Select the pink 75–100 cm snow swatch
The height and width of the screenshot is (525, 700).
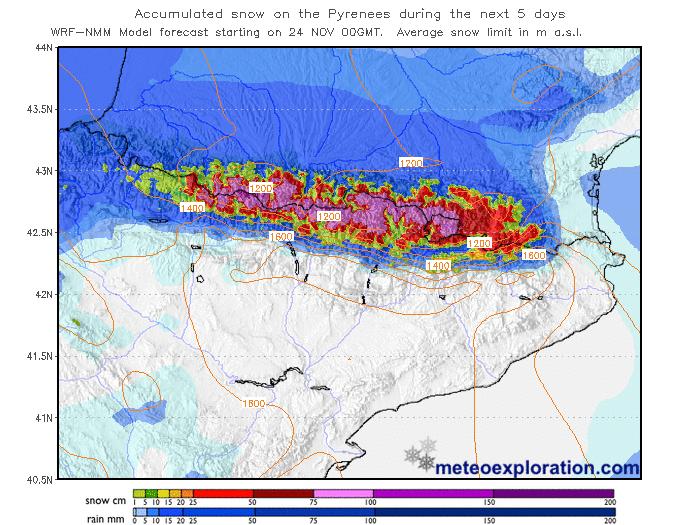point(344,493)
